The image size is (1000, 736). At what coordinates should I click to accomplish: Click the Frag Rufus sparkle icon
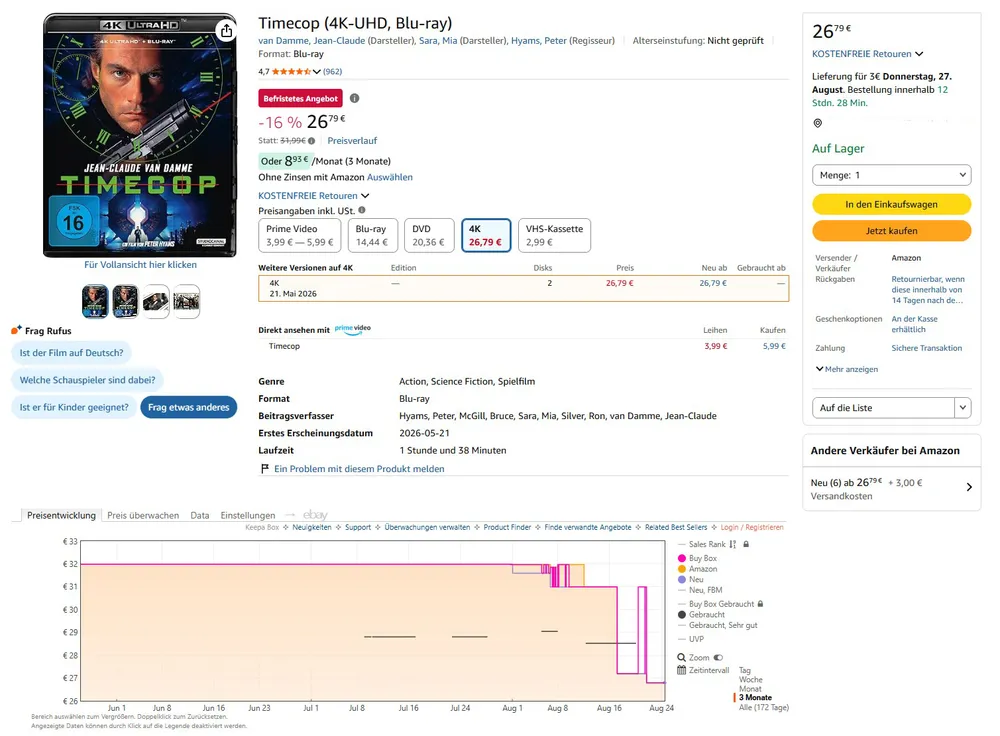(16, 330)
